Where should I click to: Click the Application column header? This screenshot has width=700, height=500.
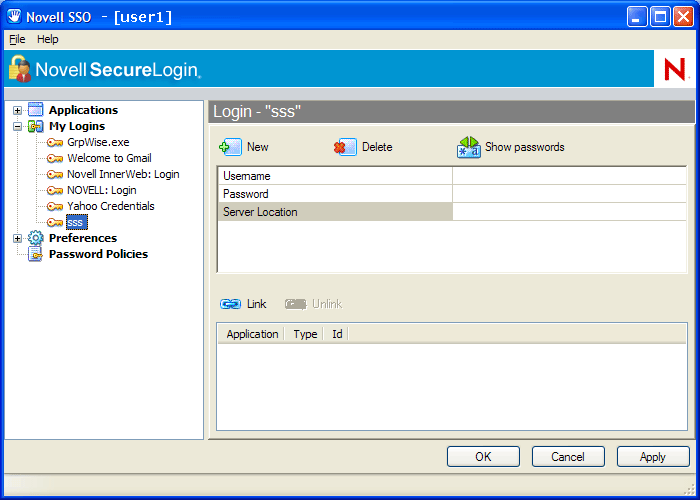point(252,334)
